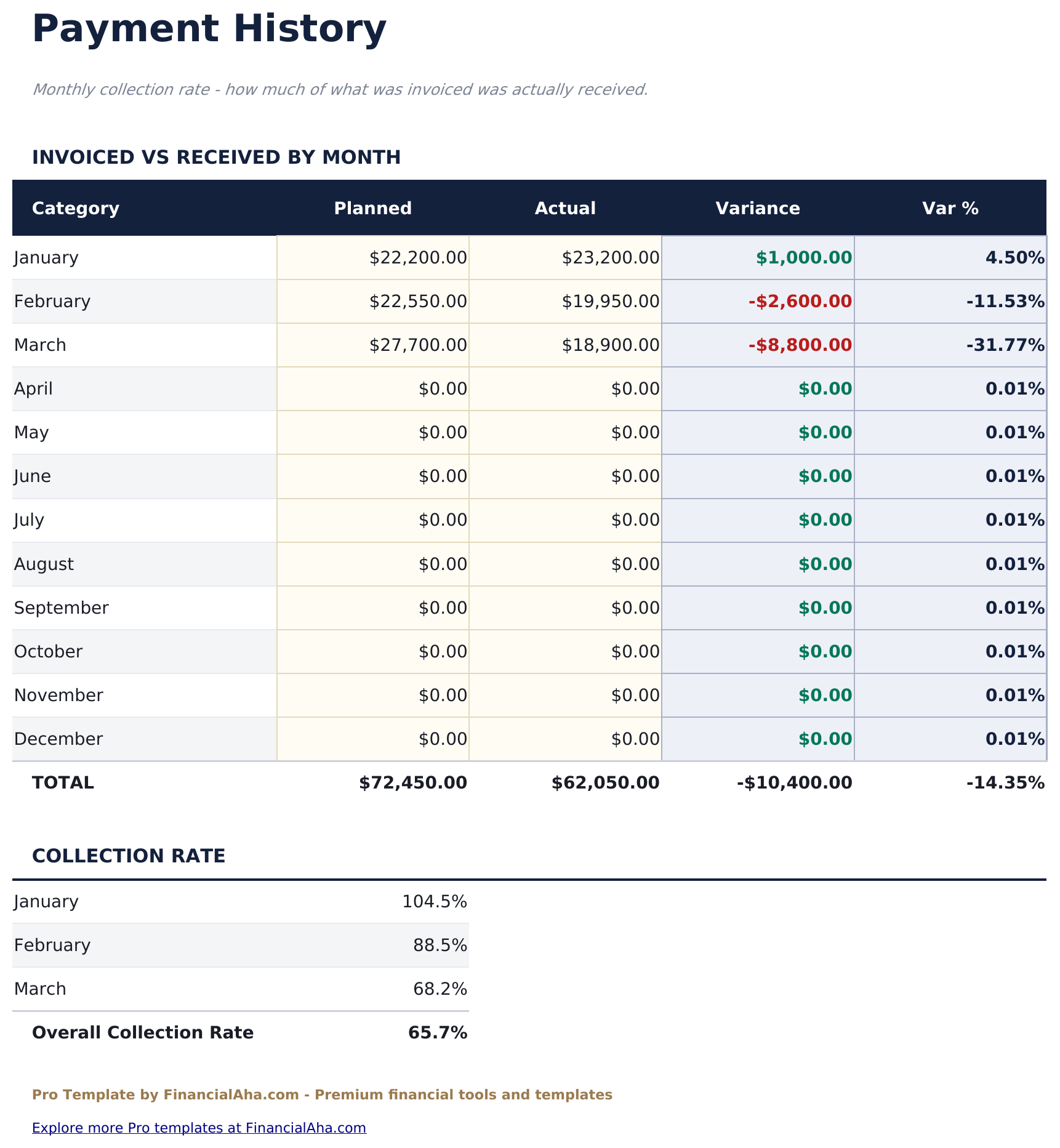Click the Planned column header
Viewport: 1060px width, 1148px height.
tap(372, 208)
